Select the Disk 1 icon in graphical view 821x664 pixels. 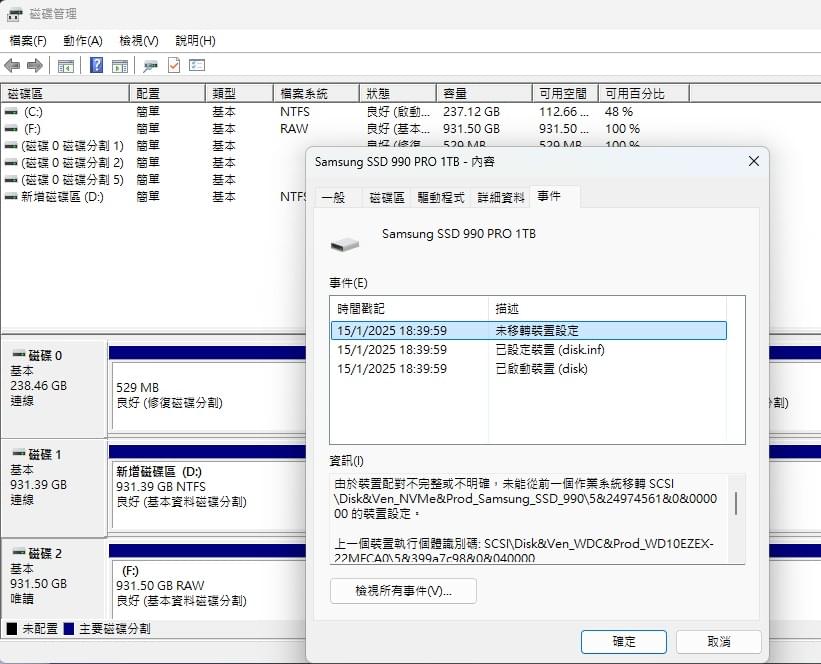19,452
